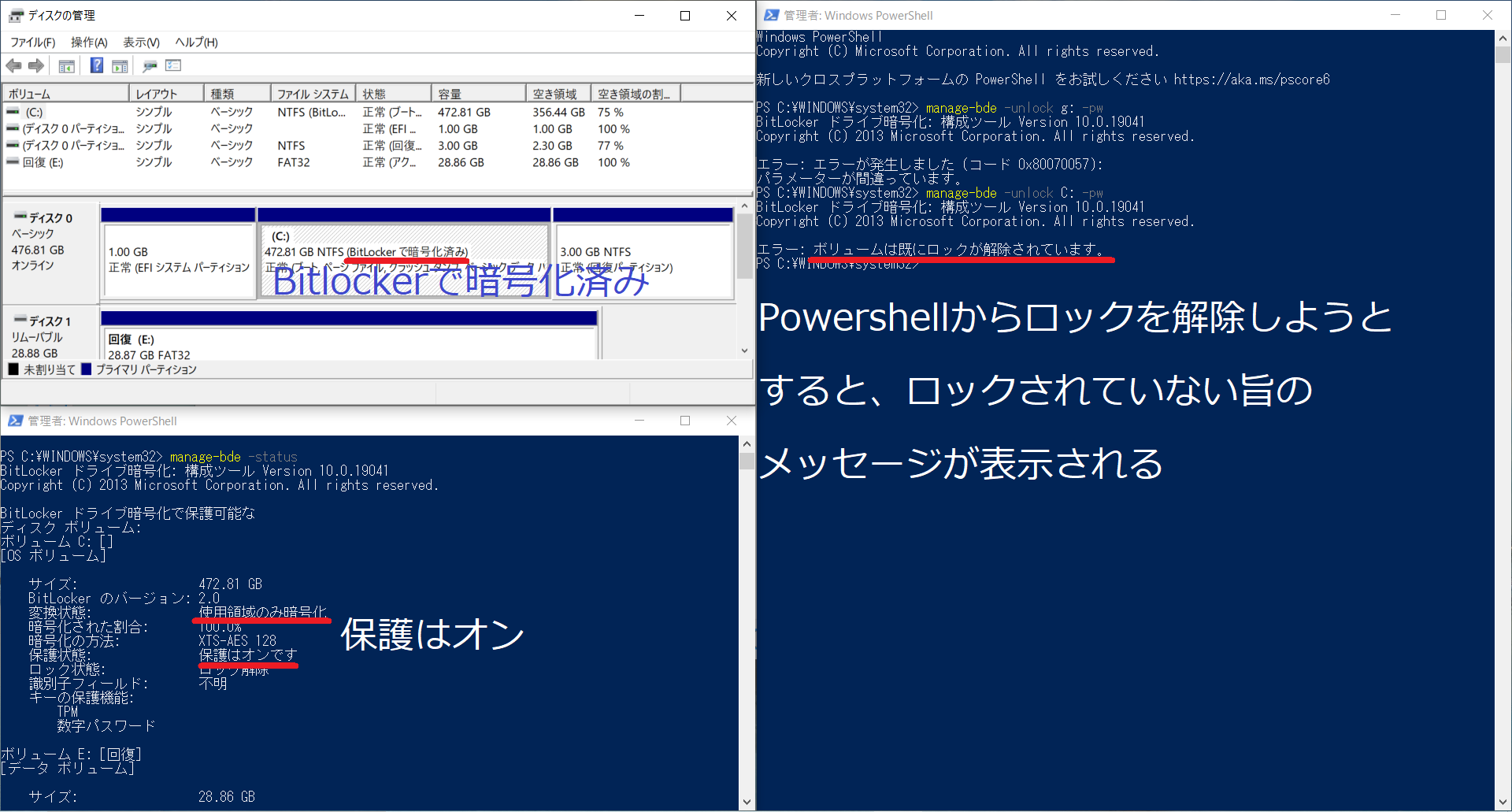The width and height of the screenshot is (1512, 812).
Task: Sort by the 容量 column header
Action: tap(479, 94)
